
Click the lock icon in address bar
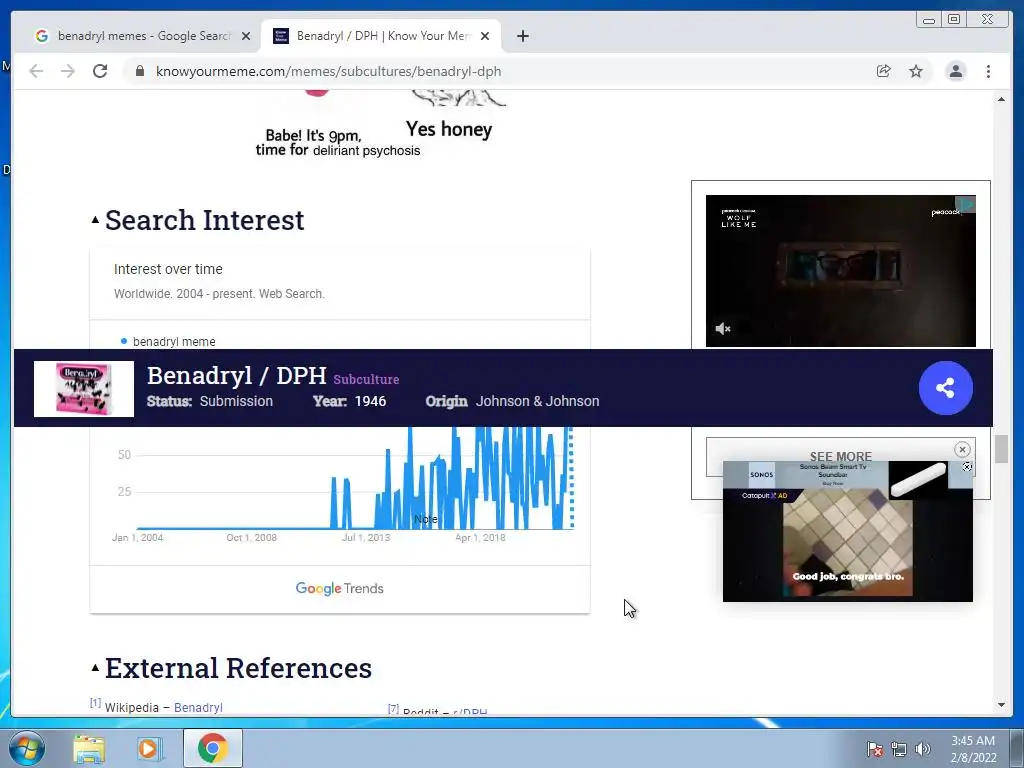140,71
